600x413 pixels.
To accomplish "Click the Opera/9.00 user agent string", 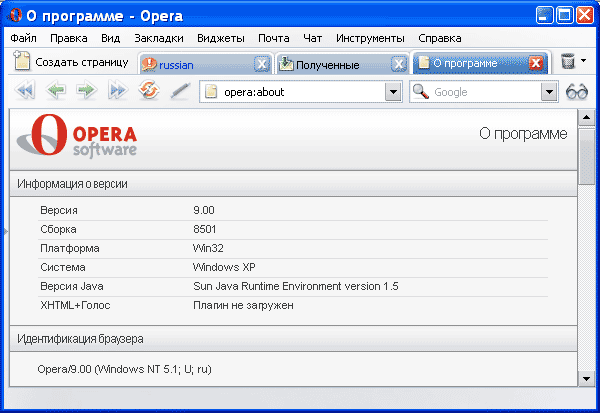I will [x=124, y=369].
